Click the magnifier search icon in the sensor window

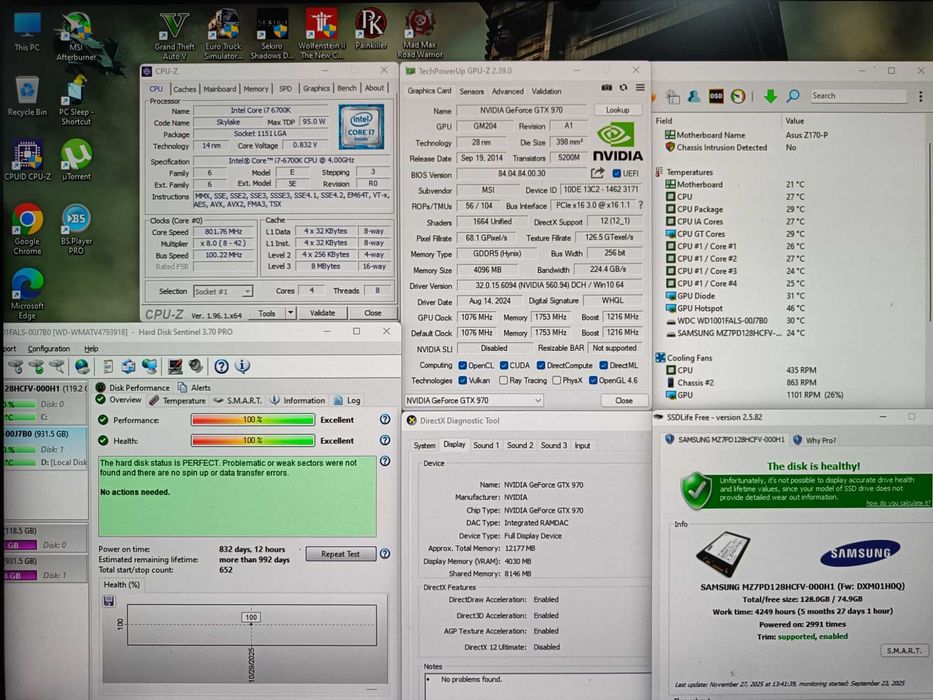793,96
